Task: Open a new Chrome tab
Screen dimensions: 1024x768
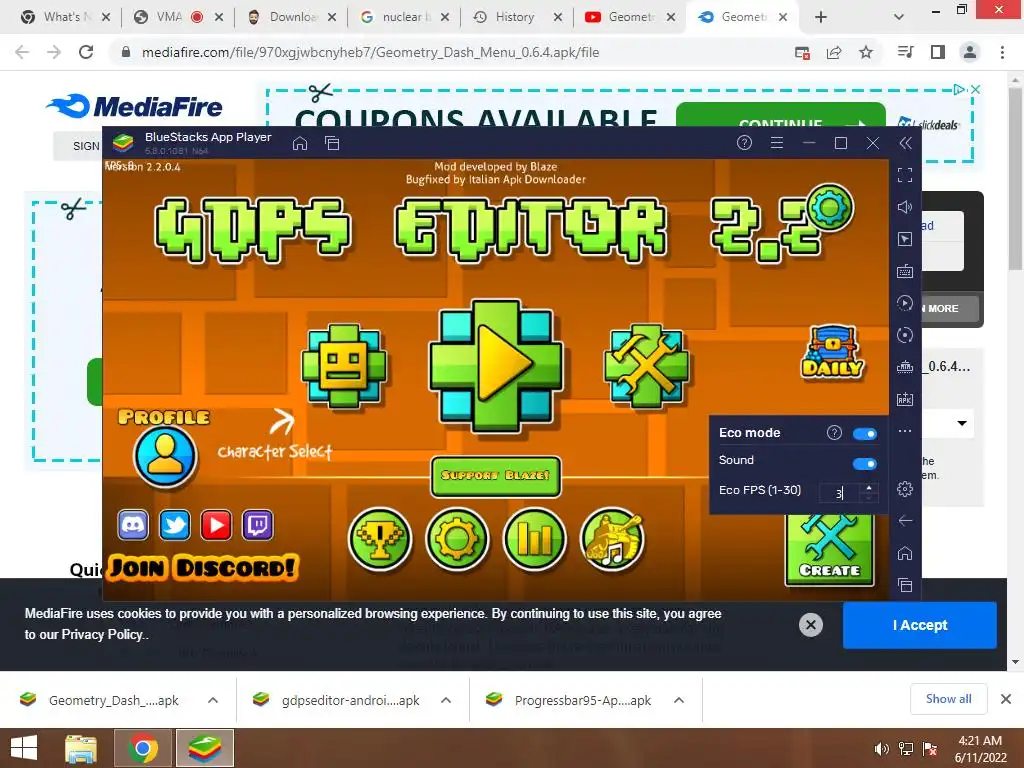Action: click(x=821, y=17)
